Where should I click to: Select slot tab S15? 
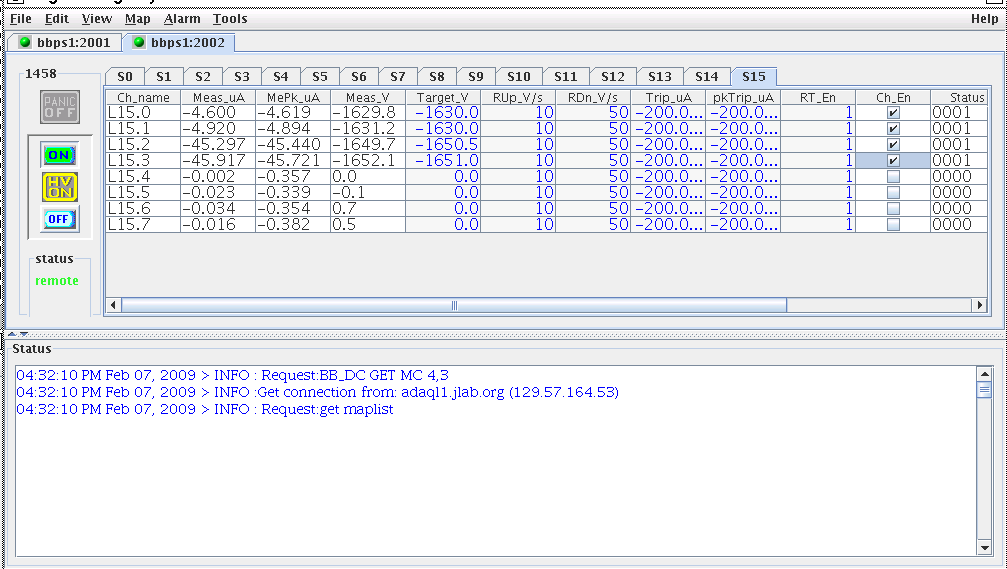click(x=754, y=76)
